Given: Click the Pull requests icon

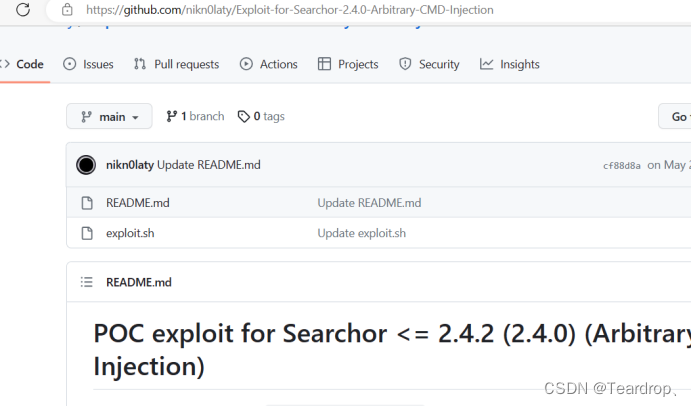Looking at the screenshot, I should [x=140, y=64].
